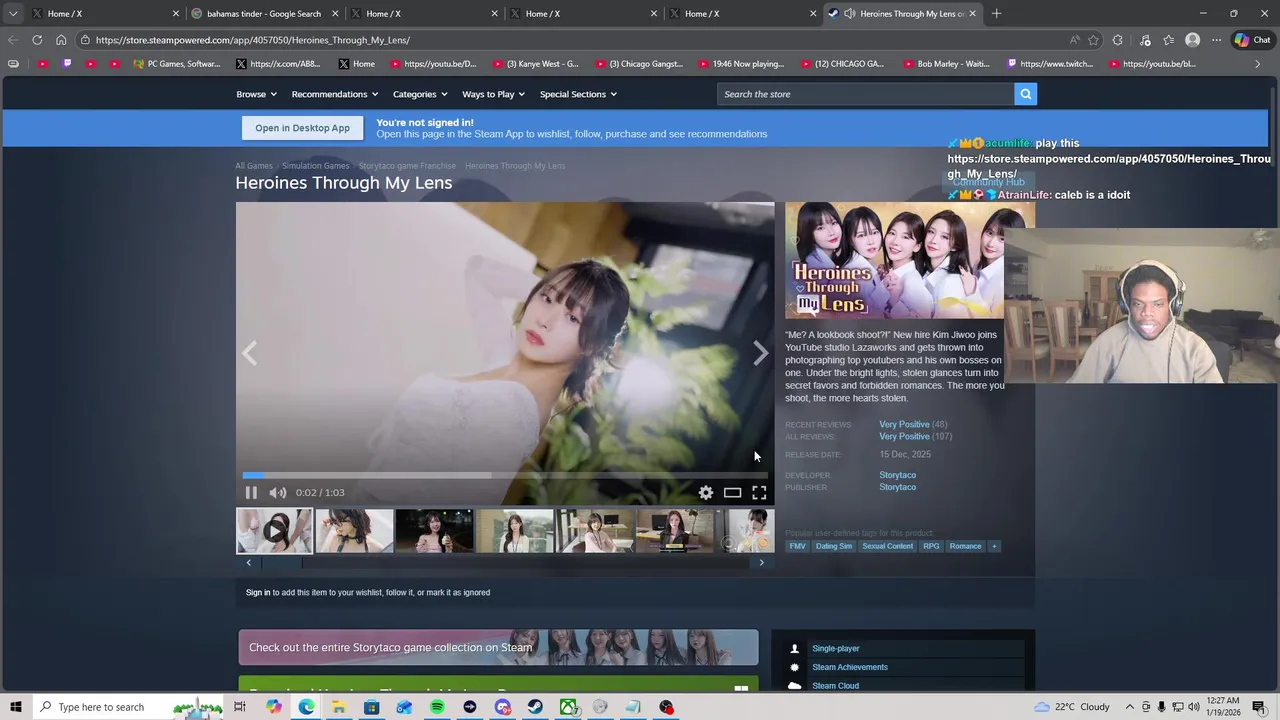Screen dimensions: 1280x720
Task: Show the next media item arrow
Action: point(761,353)
